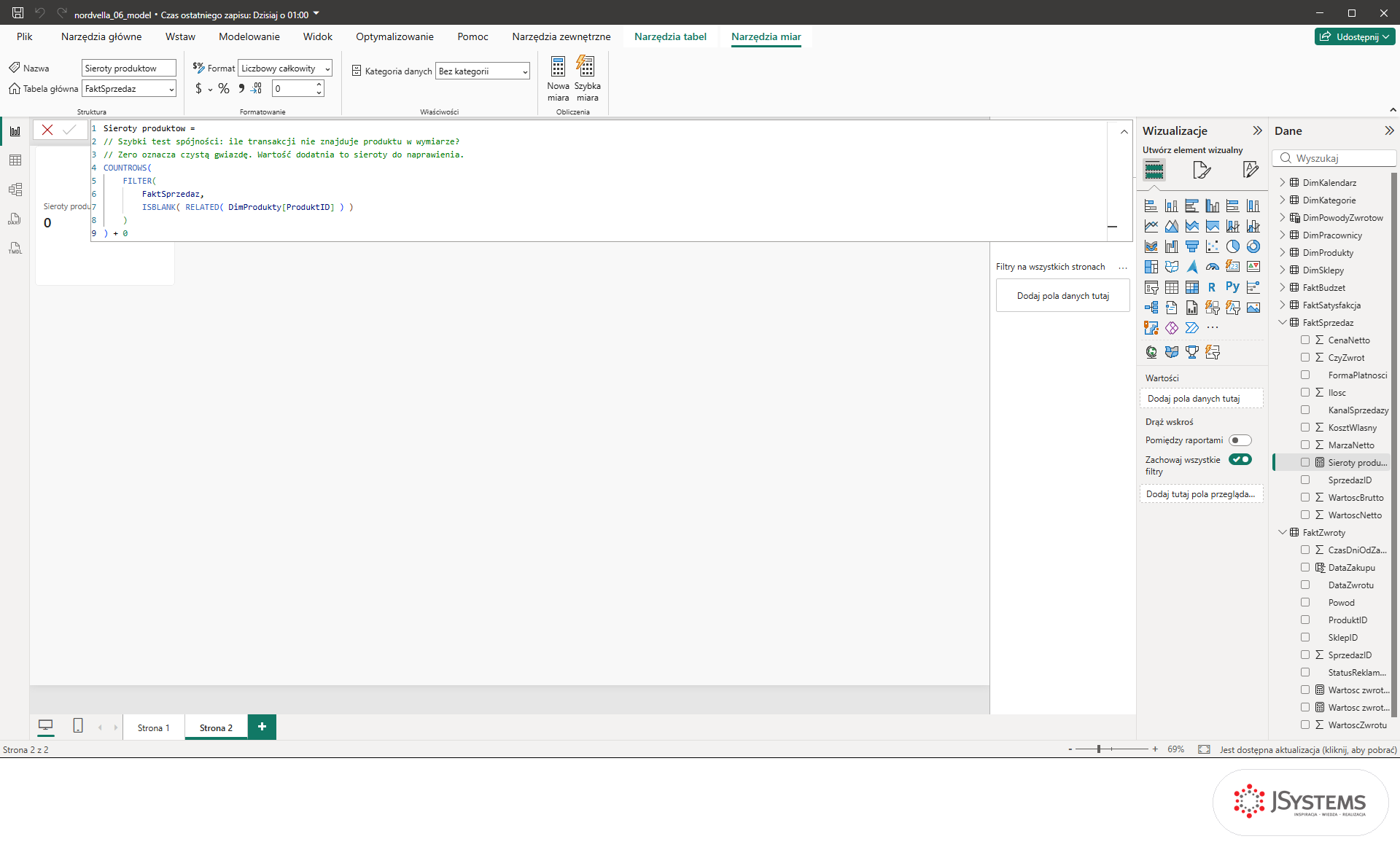Open the Model view in left sidebar
Image resolution: width=1400 pixels, height=847 pixels.
(15, 190)
